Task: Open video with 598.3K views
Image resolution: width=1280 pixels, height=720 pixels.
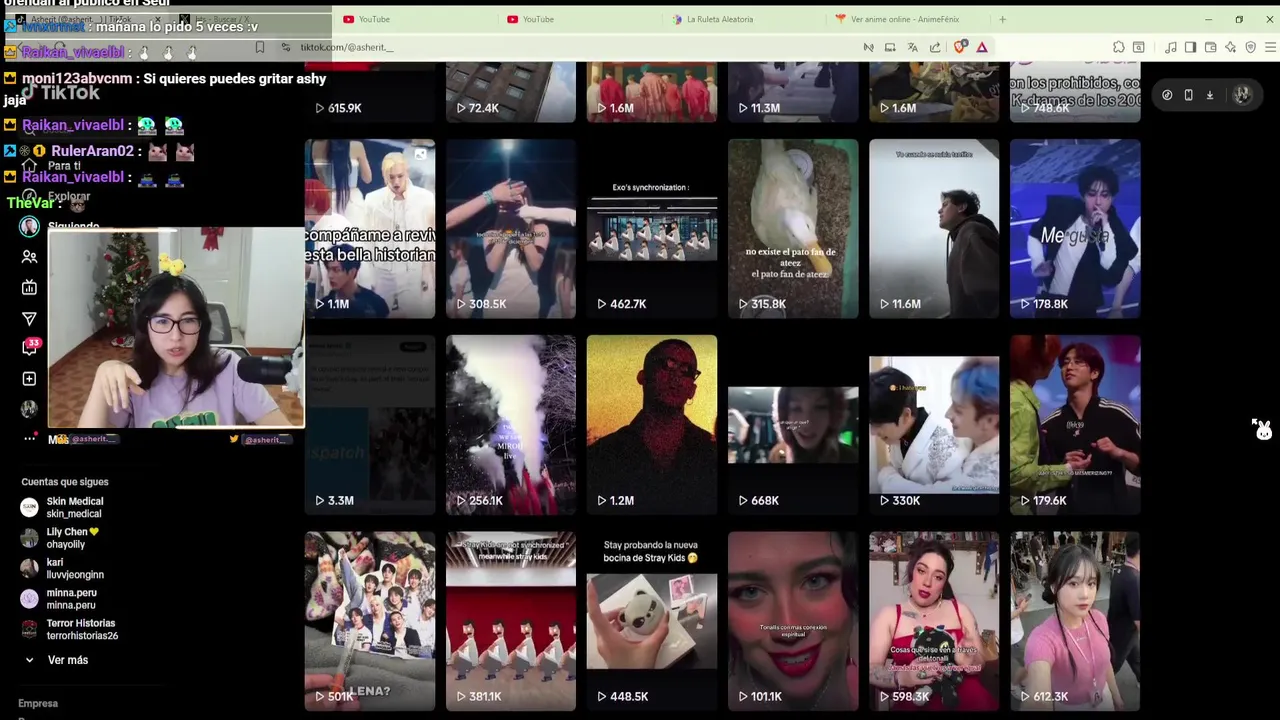Action: click(x=934, y=621)
